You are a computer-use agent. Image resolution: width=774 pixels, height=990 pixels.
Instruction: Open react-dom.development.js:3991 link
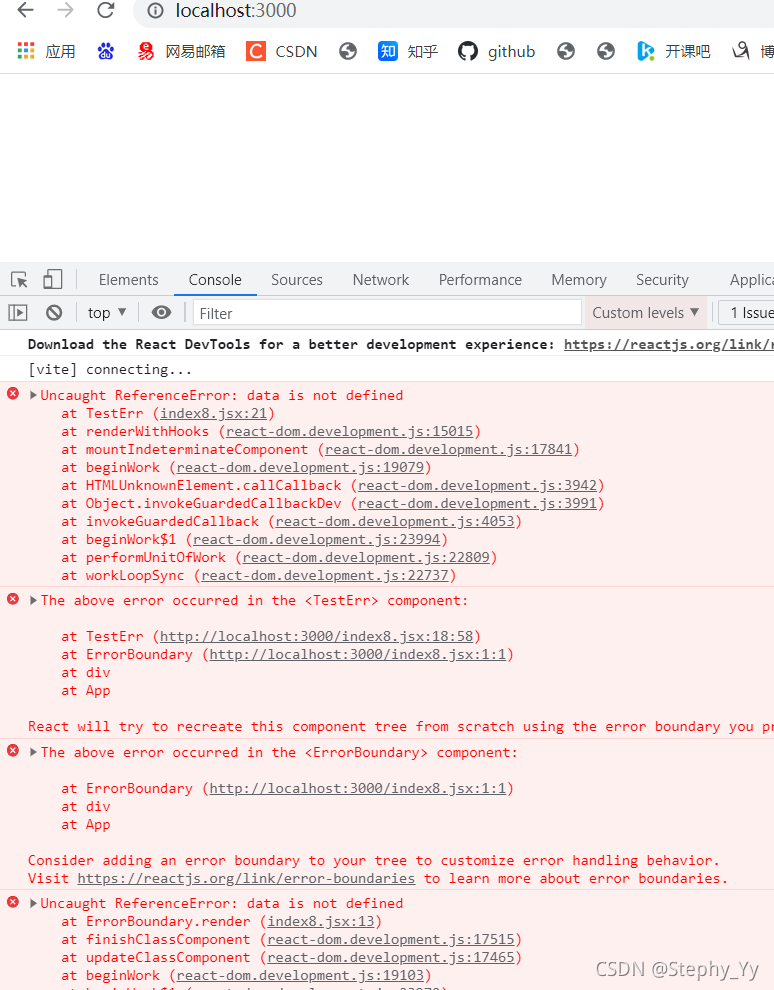tap(477, 503)
